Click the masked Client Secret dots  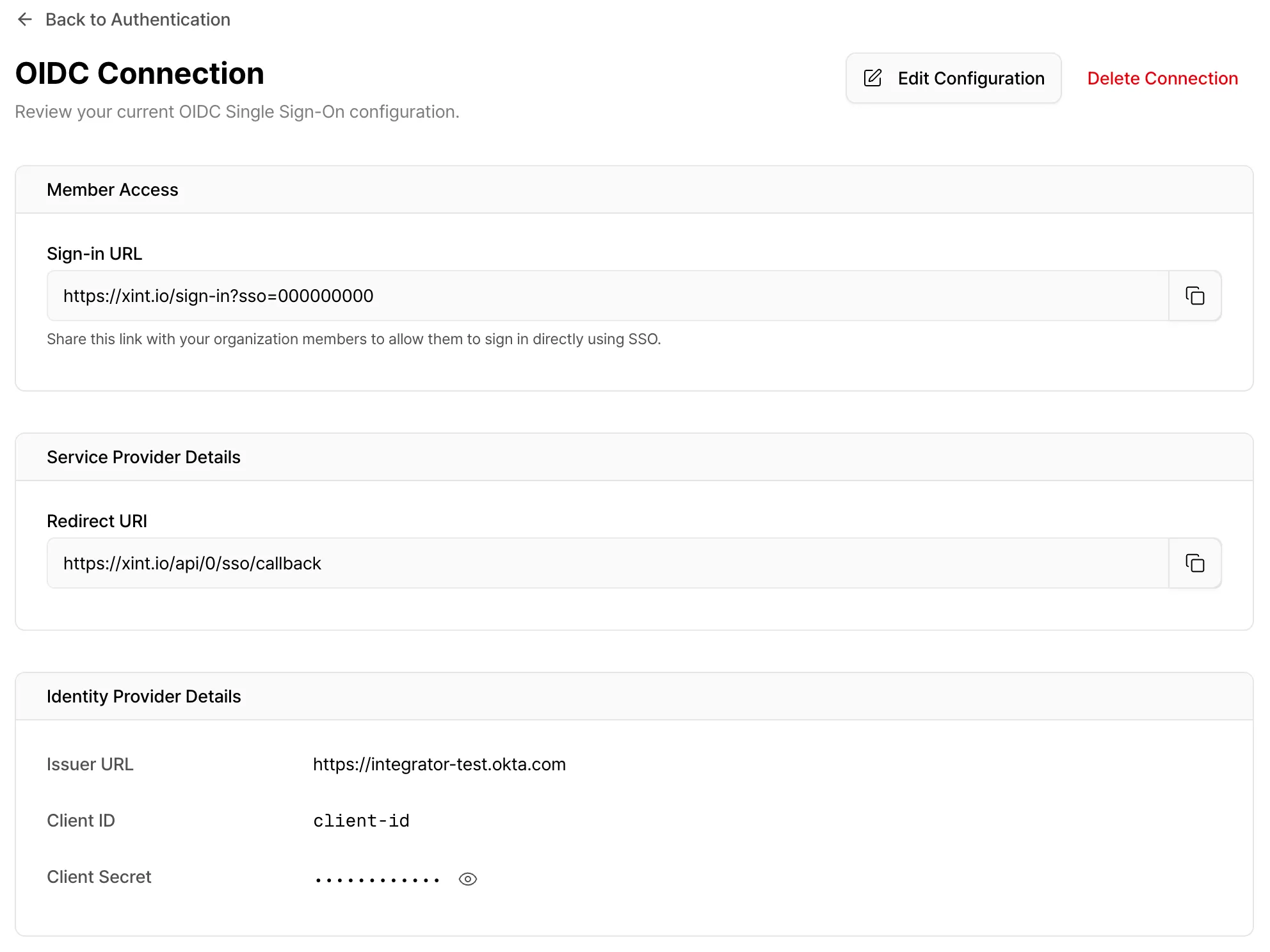tap(376, 878)
